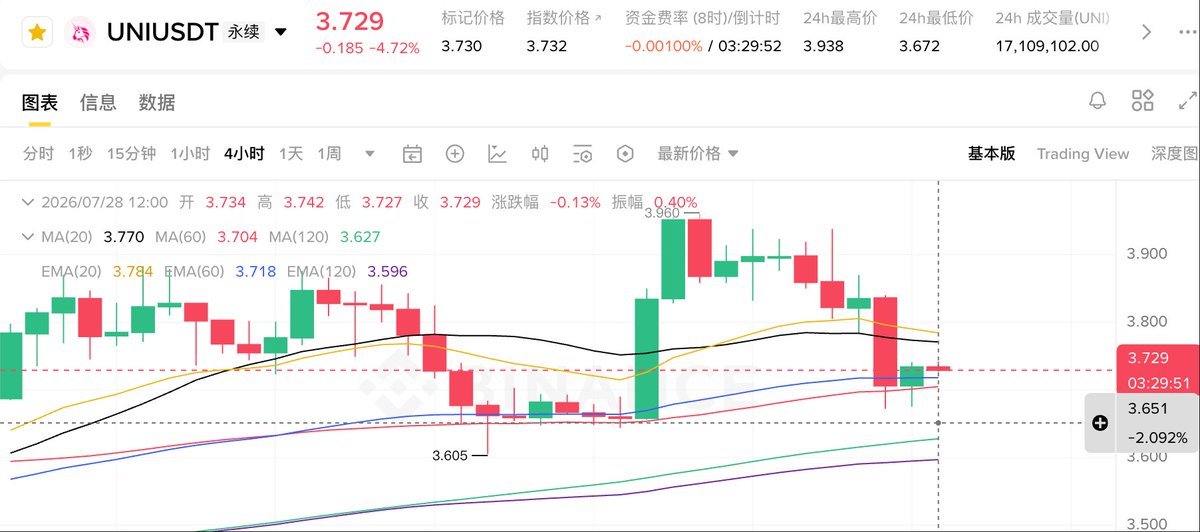1200x532 pixels.
Task: Click the plus icon on crosshair price
Action: (1100, 423)
